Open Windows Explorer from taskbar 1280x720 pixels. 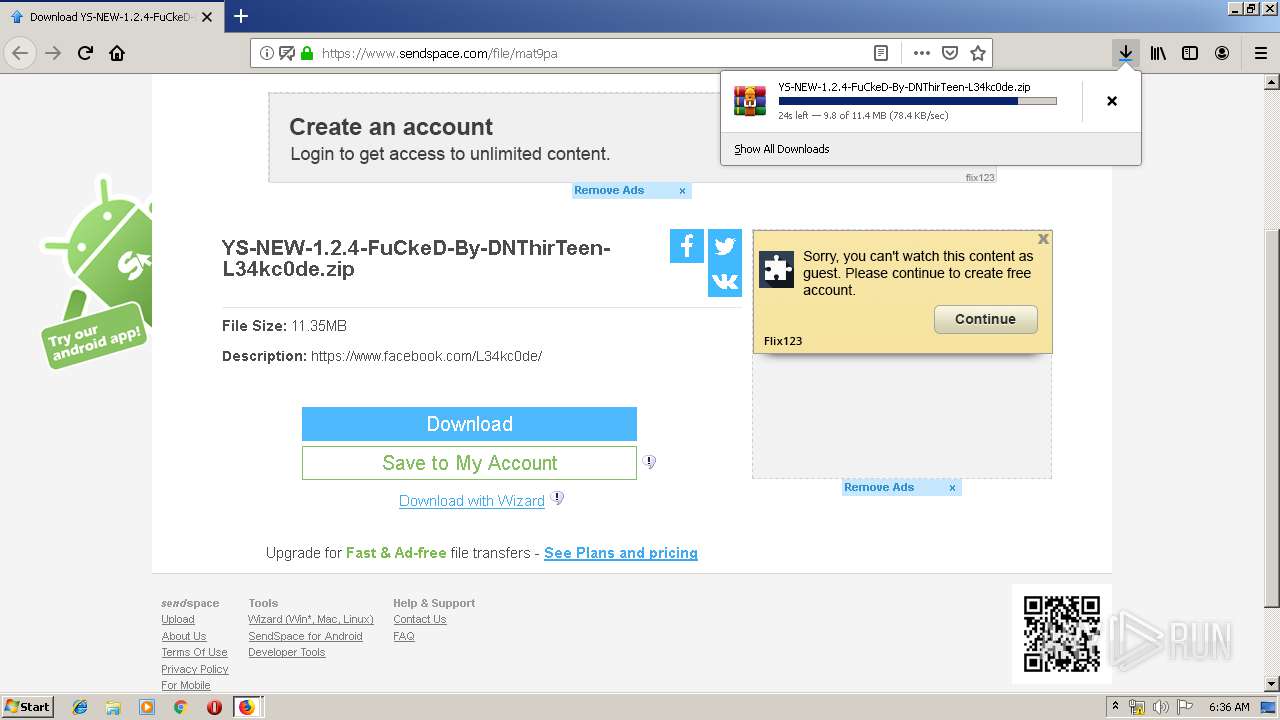coord(113,707)
